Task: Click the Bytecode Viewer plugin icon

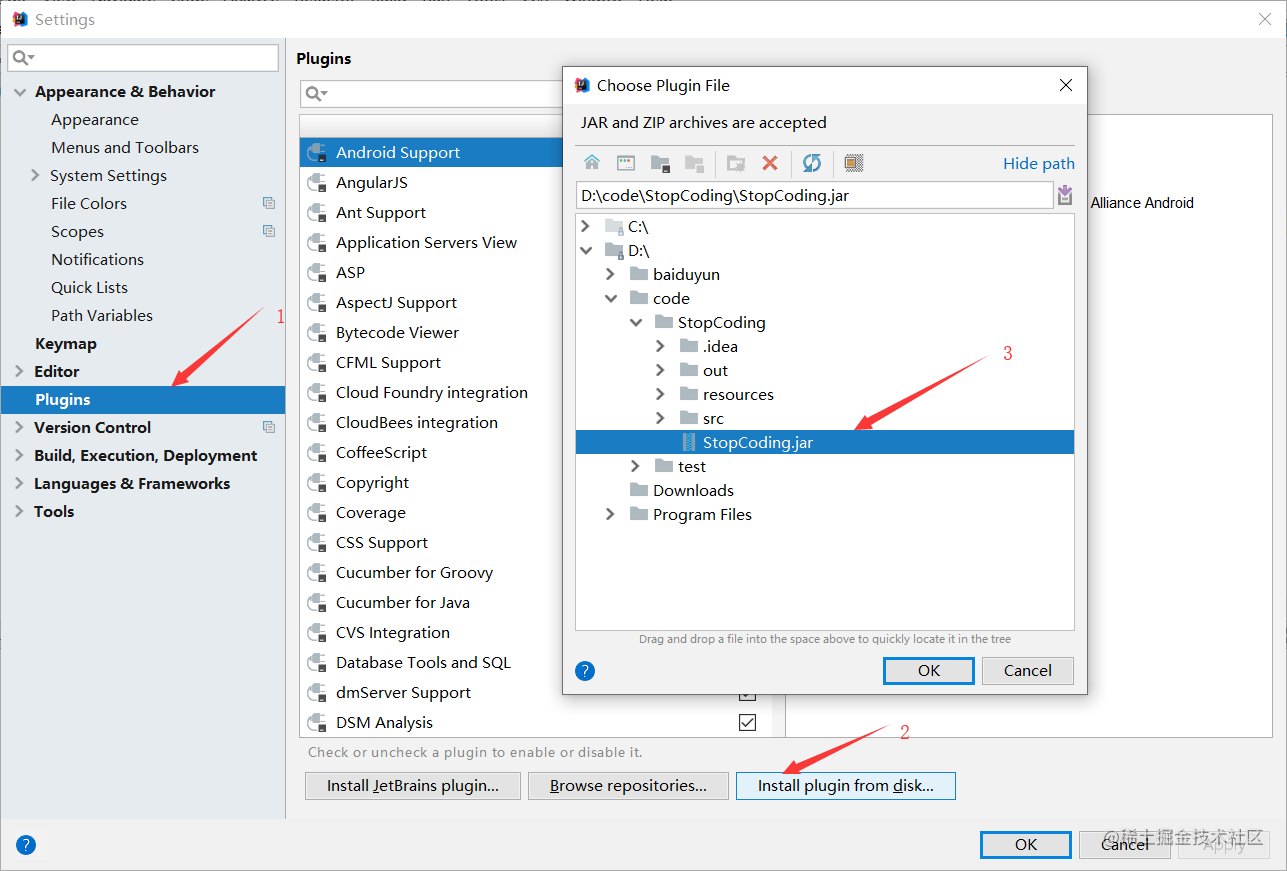Action: (318, 333)
